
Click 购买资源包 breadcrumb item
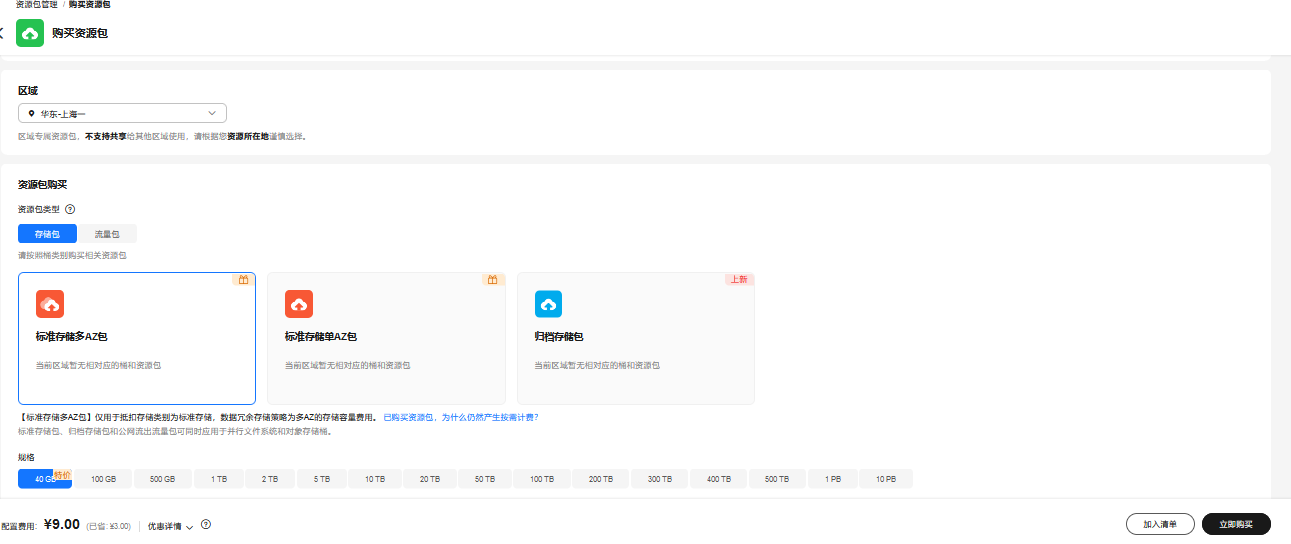[x=89, y=5]
